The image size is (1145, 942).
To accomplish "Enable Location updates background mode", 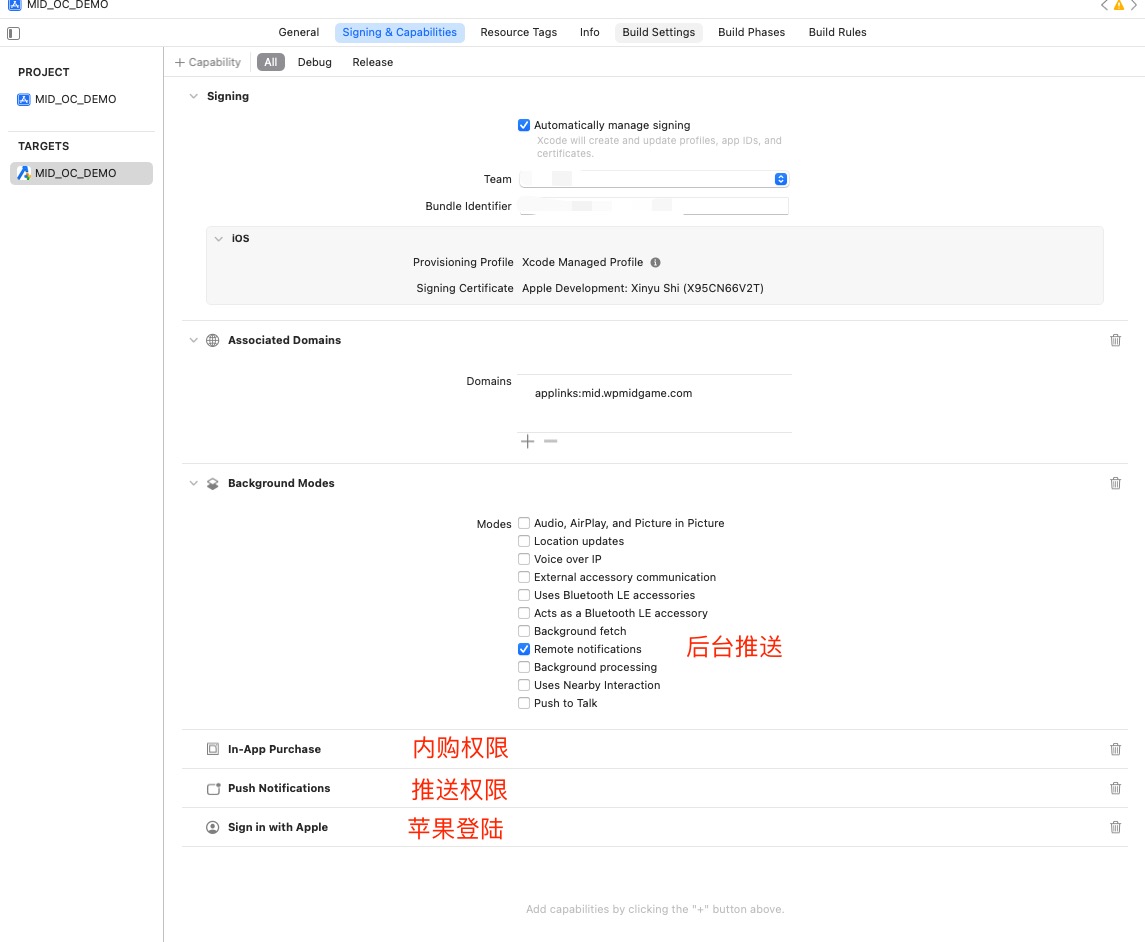I will coord(524,541).
